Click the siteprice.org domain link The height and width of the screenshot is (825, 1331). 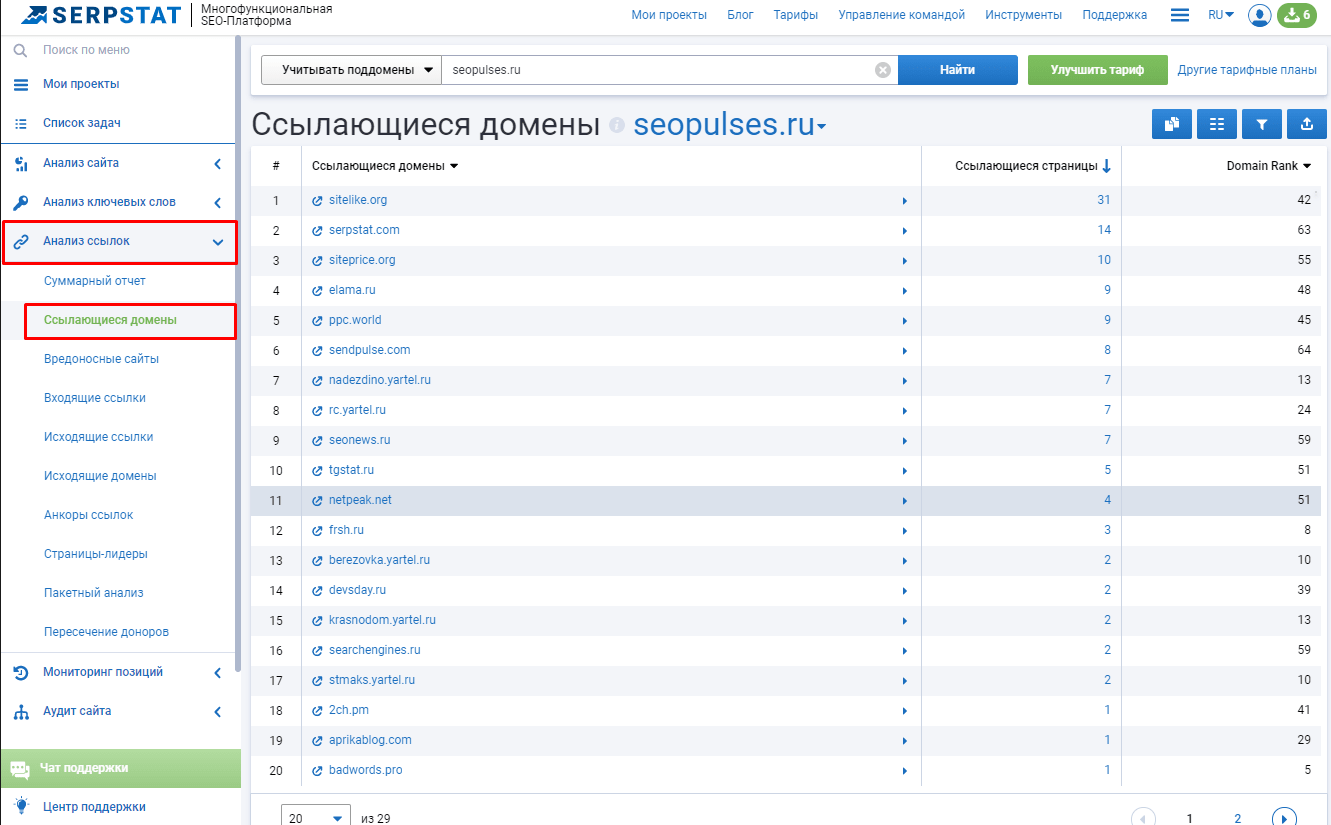[x=362, y=260]
